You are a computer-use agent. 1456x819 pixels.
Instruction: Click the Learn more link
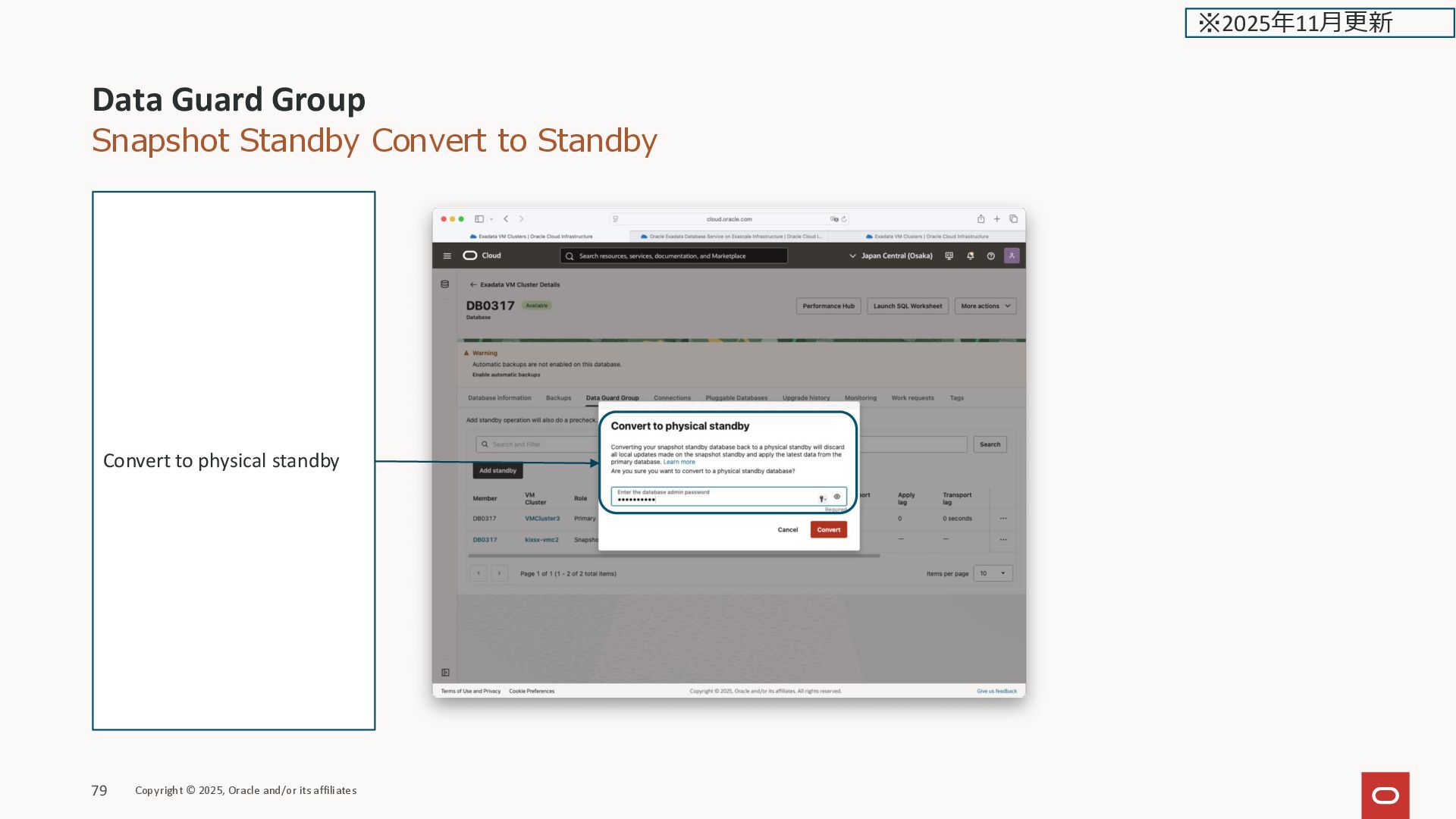679,462
